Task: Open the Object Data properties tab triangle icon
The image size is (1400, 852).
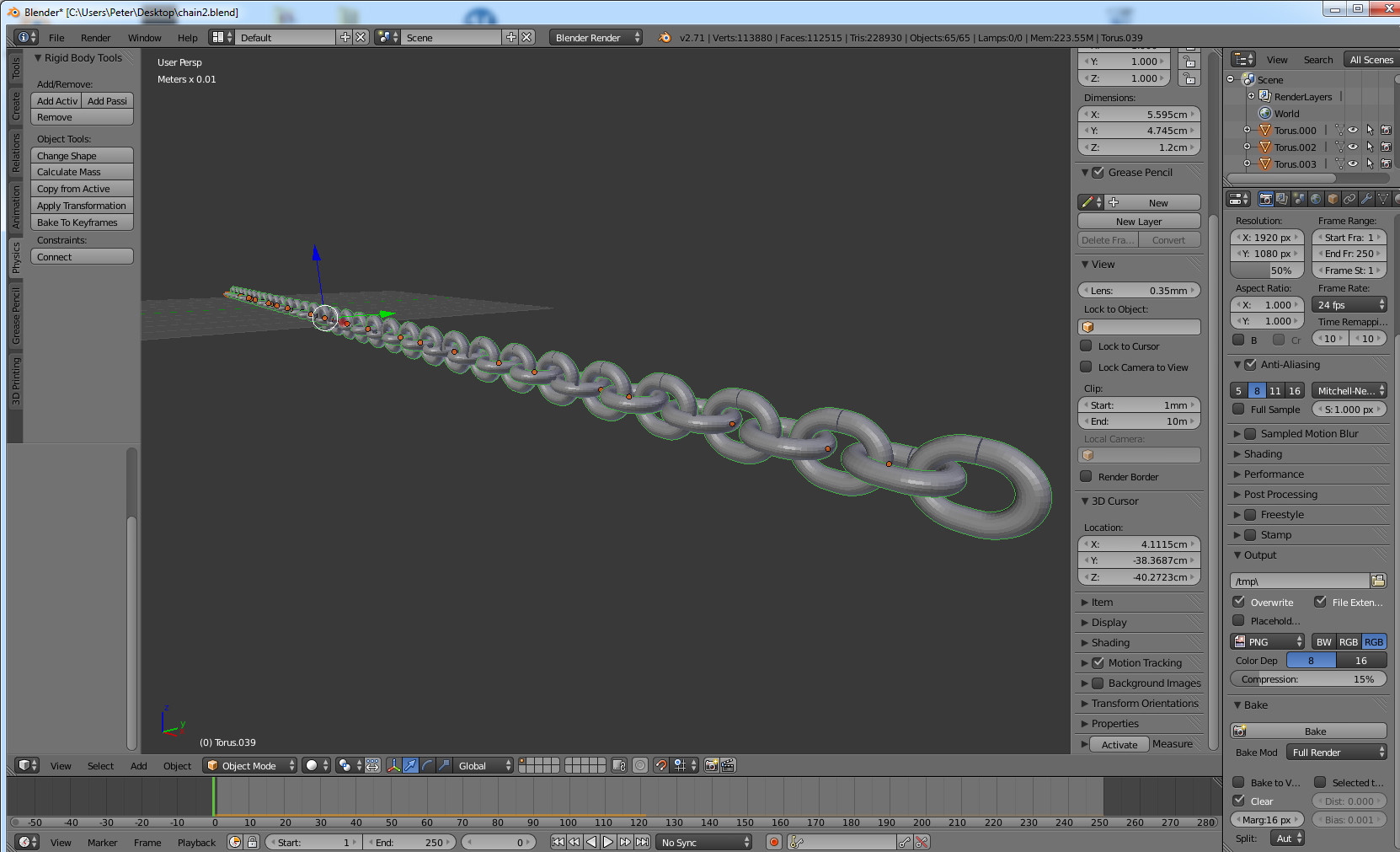Action: (1383, 199)
